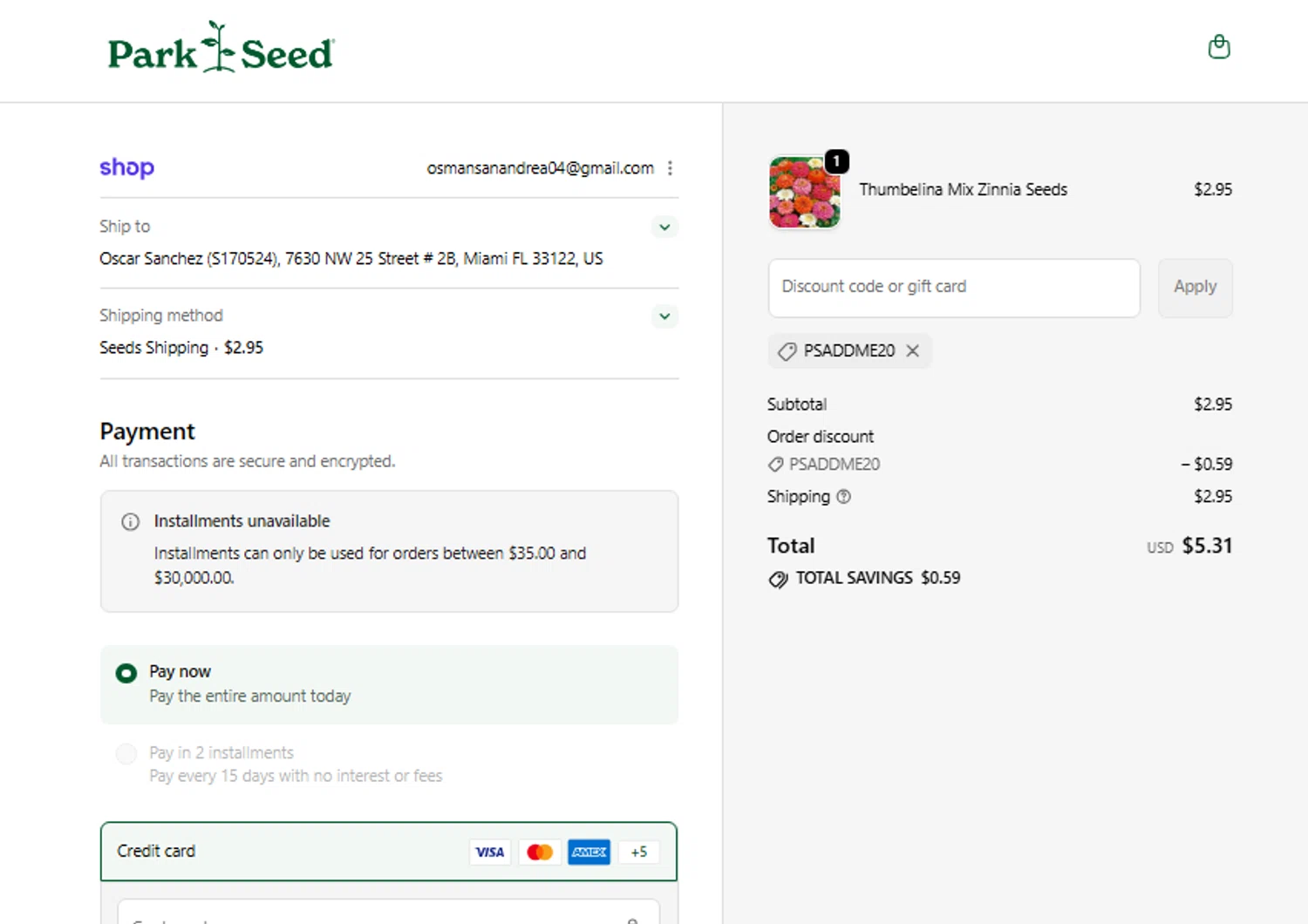Screen dimensions: 1308x924
Task: Select Pay in 2 installments radio option
Action: coord(126,753)
